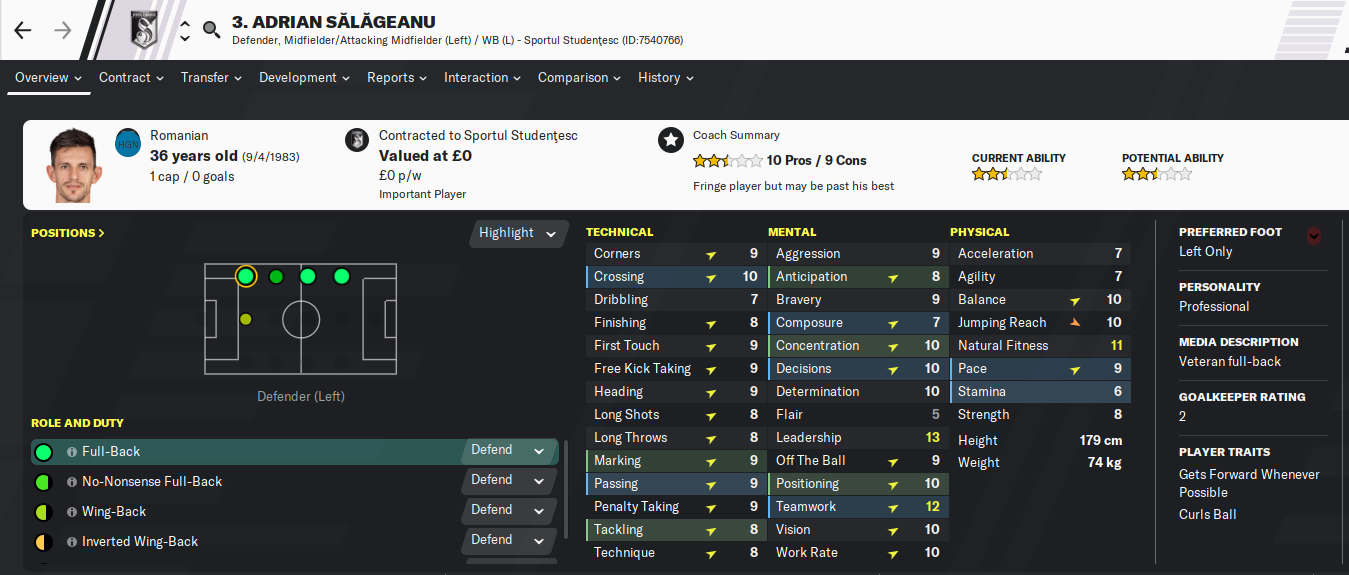Screen dimensions: 1349x575
Task: Click the player's face thumbnail
Action: 73,165
